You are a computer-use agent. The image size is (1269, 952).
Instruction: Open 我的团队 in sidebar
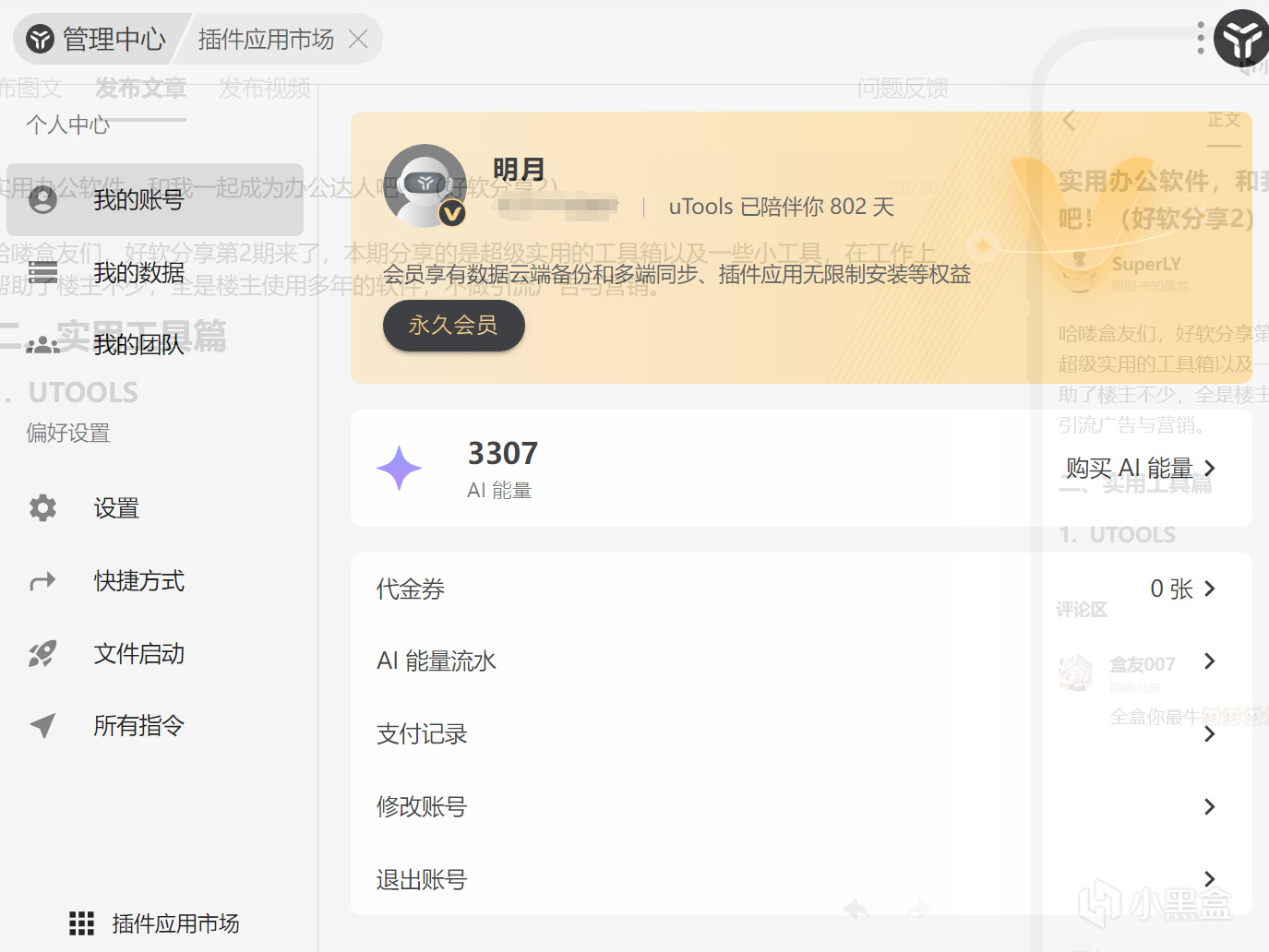(x=155, y=345)
